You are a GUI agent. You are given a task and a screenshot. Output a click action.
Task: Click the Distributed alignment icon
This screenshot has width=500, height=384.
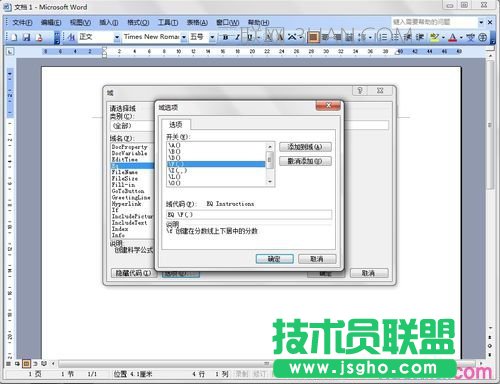349,37
